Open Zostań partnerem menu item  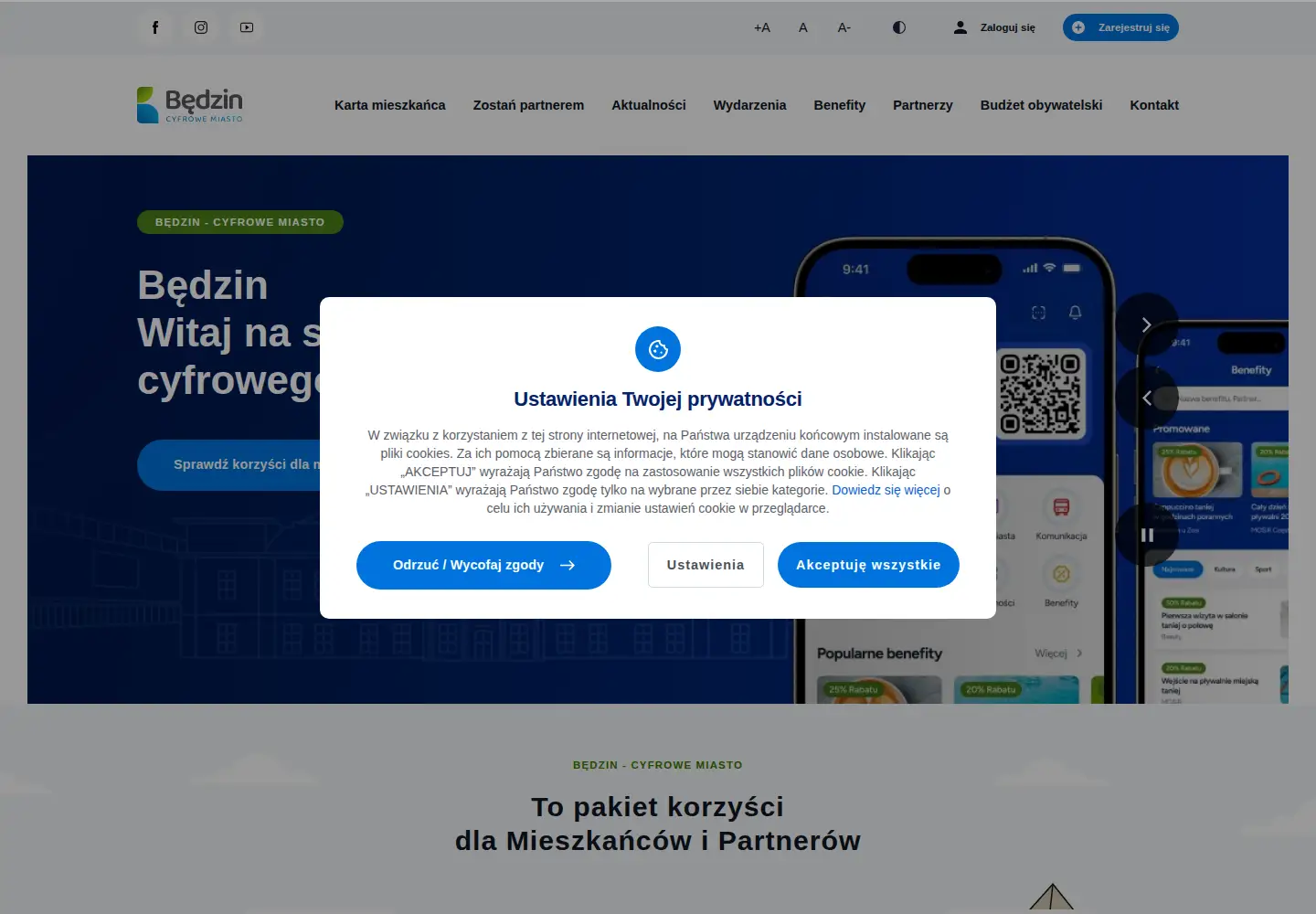pos(528,105)
